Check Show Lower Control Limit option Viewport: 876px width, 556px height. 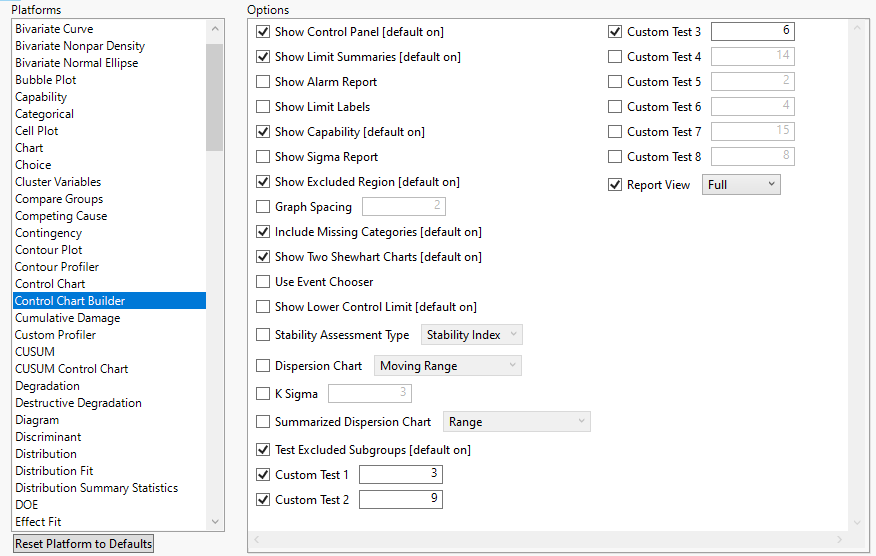263,307
